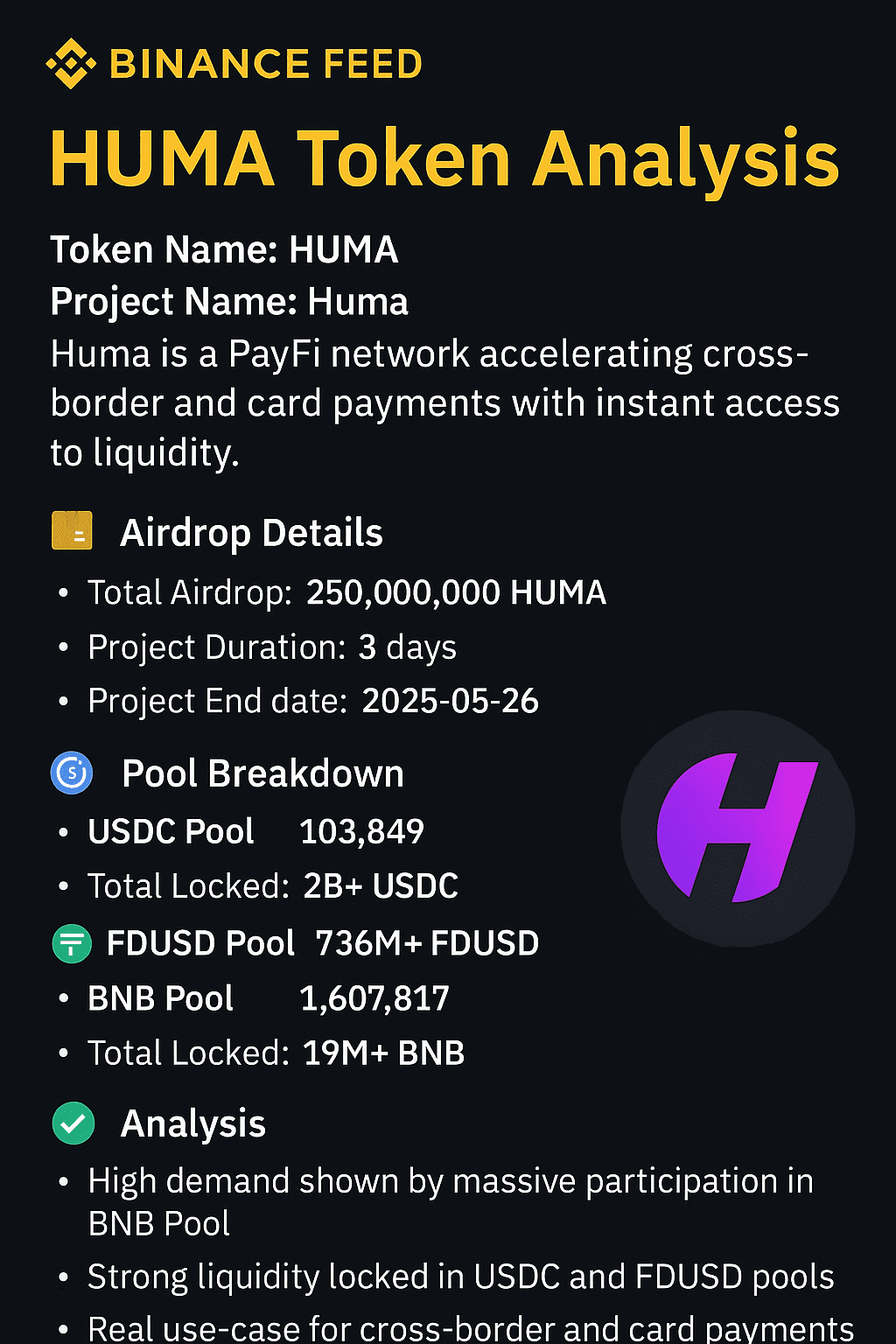Click the green FDUSD pool icon
This screenshot has height=1344, width=896.
[x=72, y=944]
